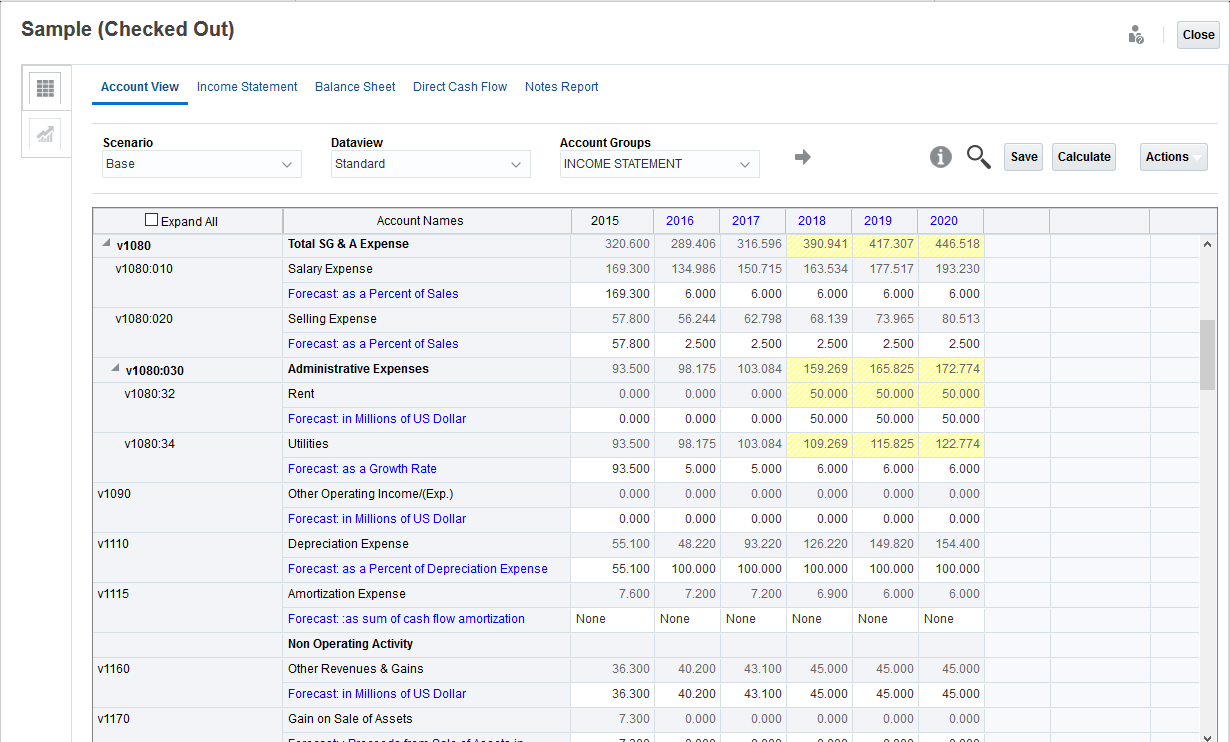This screenshot has width=1230, height=742.
Task: Open the information icon near Save
Action: click(x=940, y=157)
